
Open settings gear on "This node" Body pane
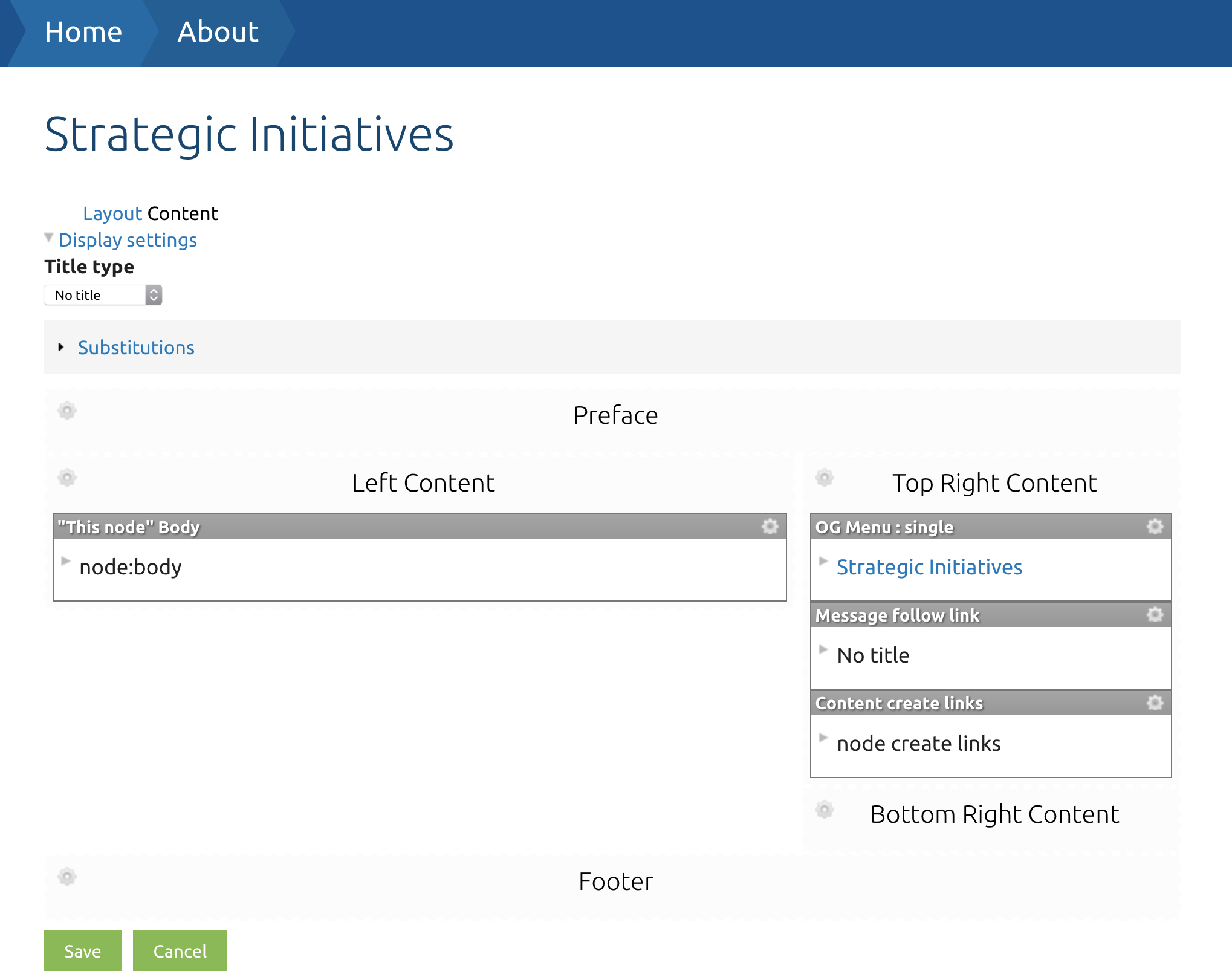[770, 527]
